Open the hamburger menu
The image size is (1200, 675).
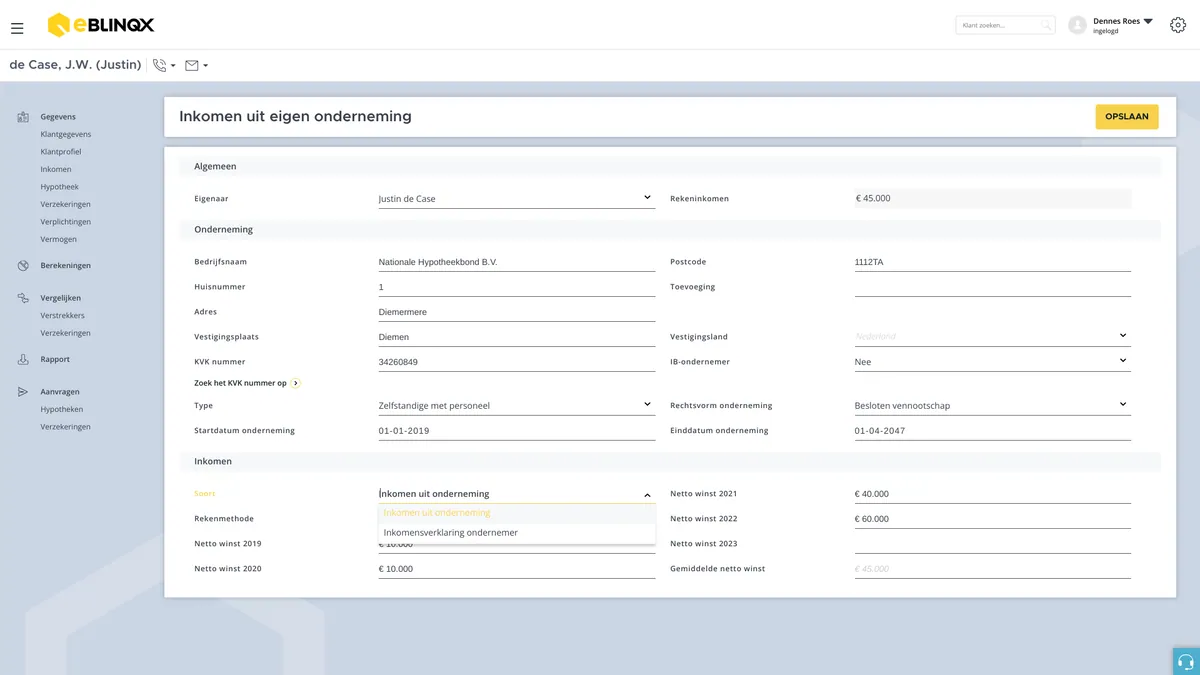point(17,28)
